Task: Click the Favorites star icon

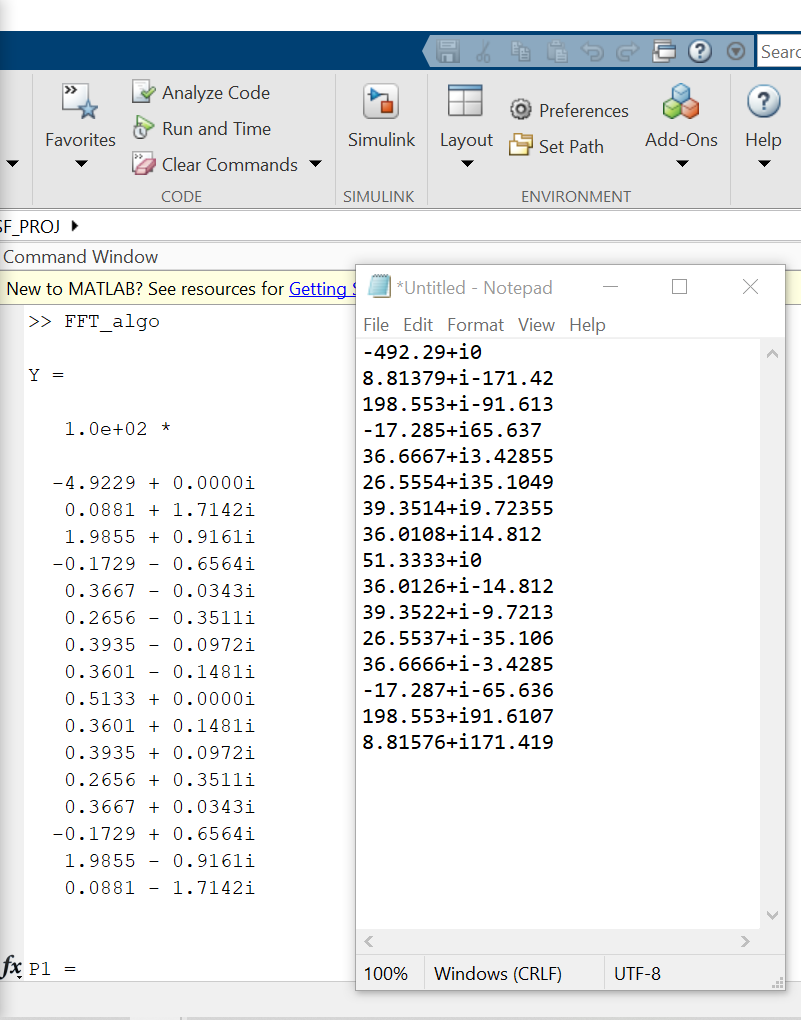Action: tap(80, 102)
